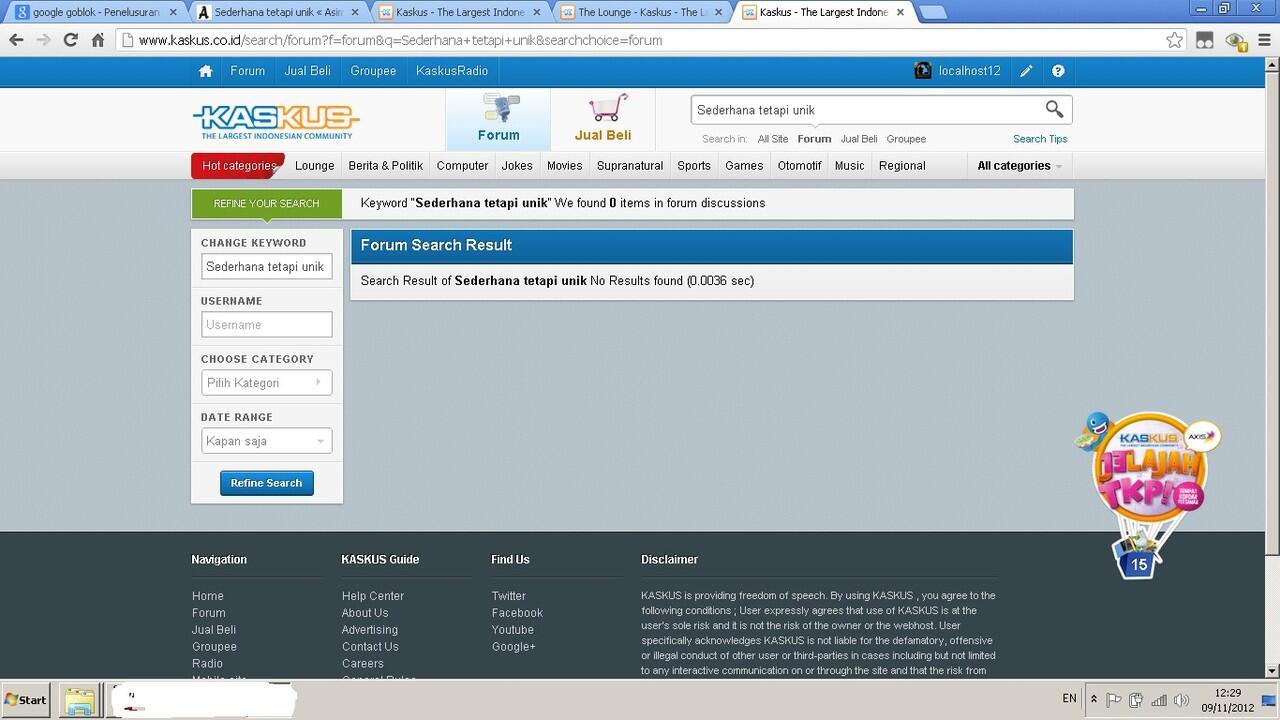Open the Sports category
Viewport: 1280px width, 720px height.
694,166
